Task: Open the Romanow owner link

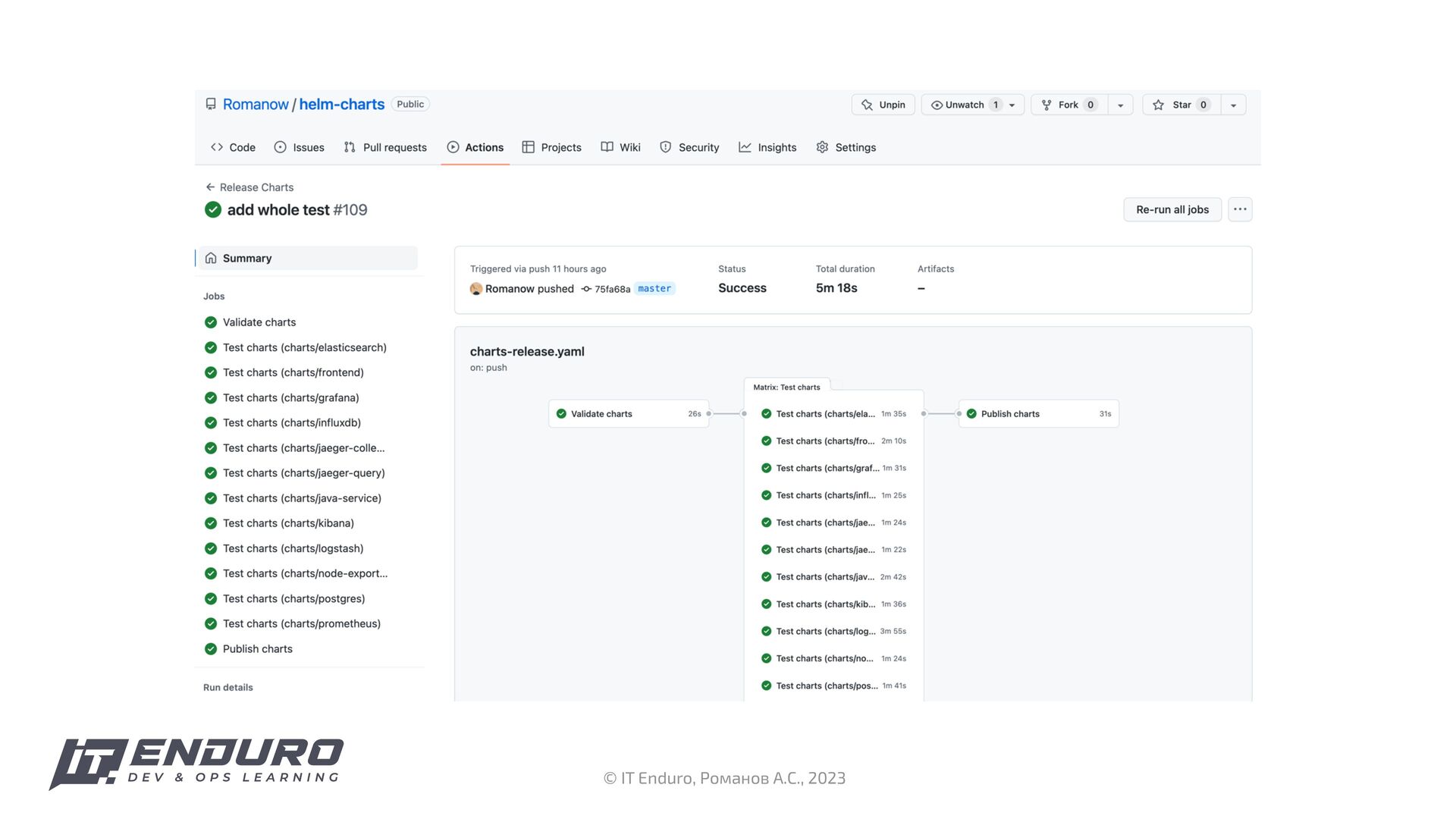Action: tap(256, 104)
